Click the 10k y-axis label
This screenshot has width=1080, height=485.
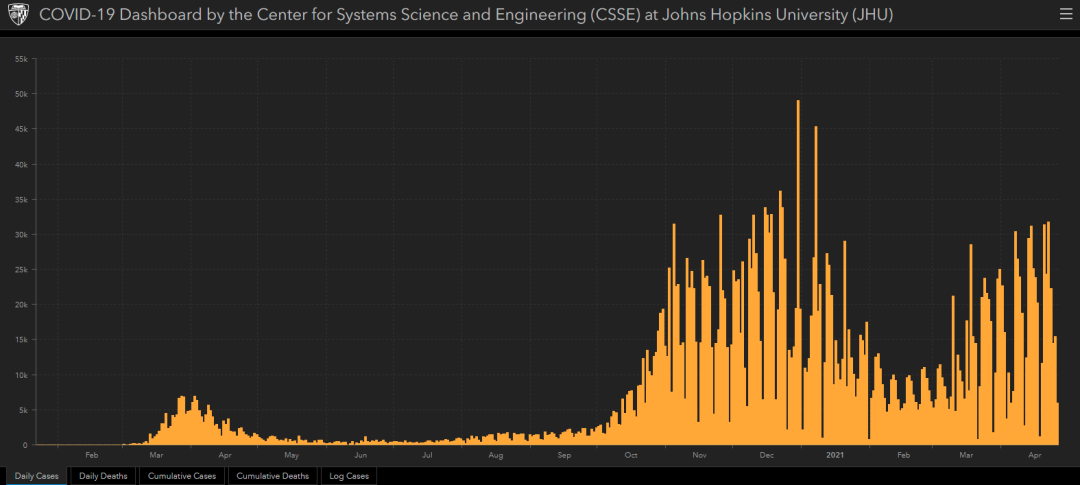21,375
